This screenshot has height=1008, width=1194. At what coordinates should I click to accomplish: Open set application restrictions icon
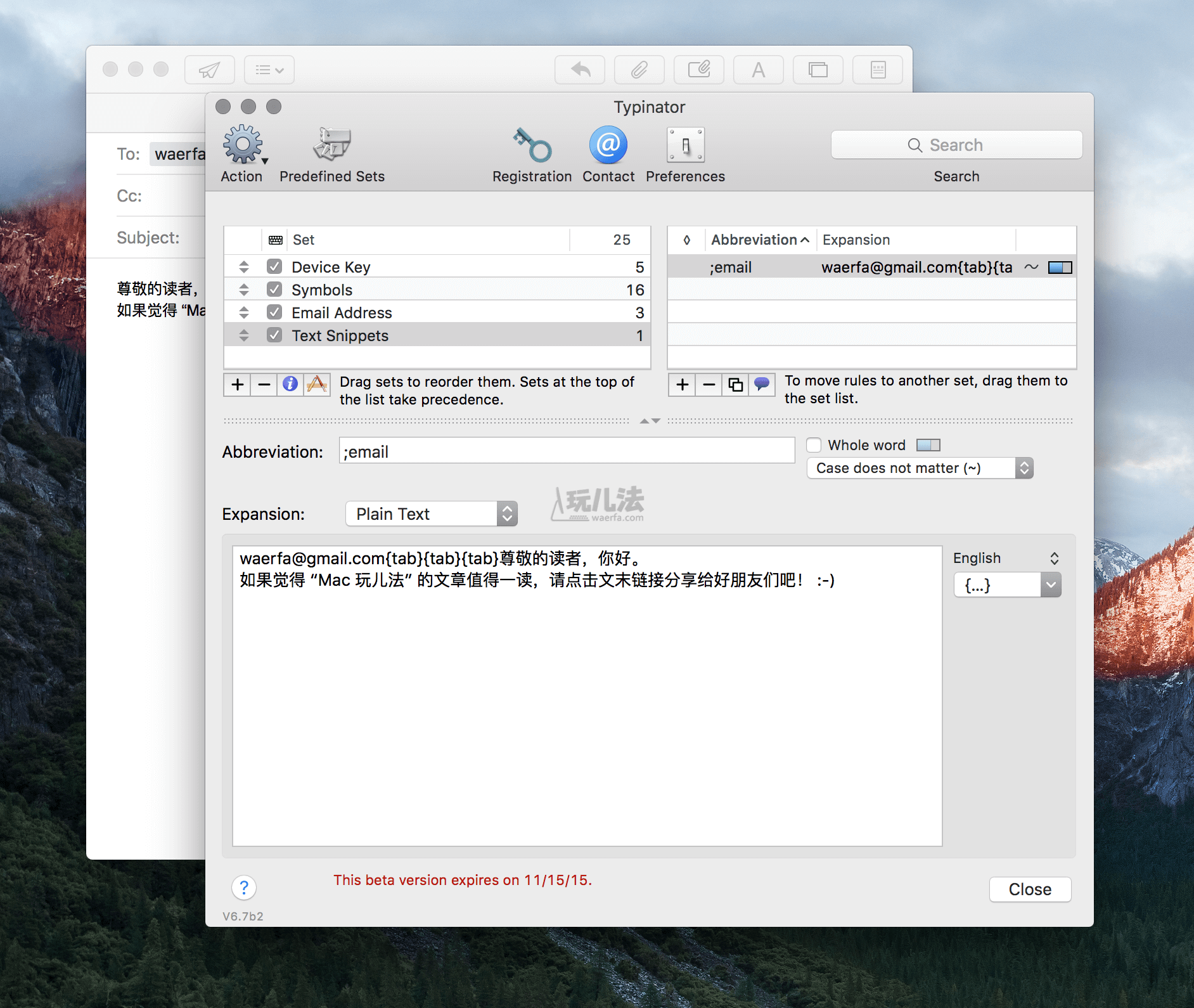point(317,384)
